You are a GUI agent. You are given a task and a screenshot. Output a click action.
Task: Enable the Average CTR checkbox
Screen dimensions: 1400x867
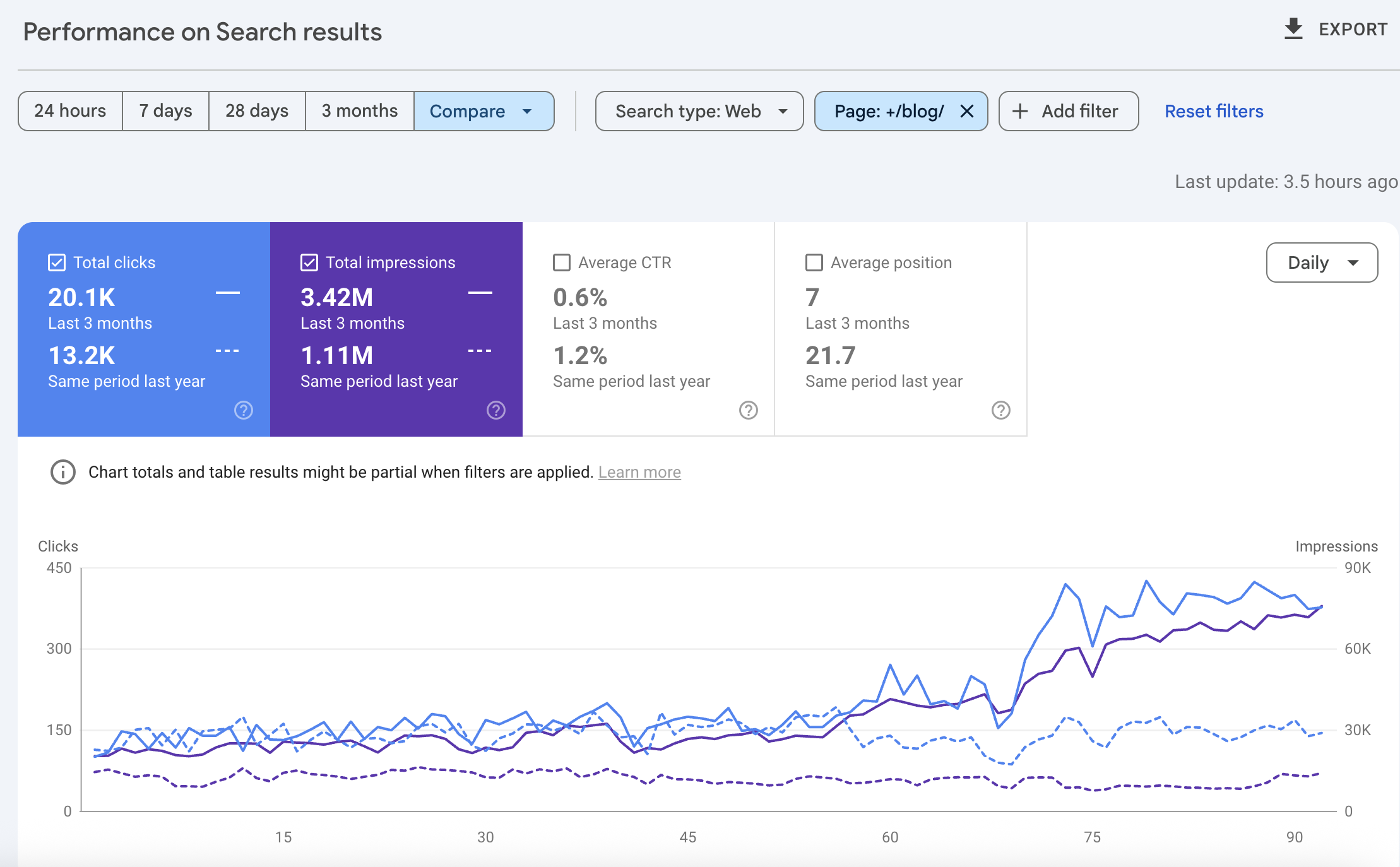(x=562, y=262)
